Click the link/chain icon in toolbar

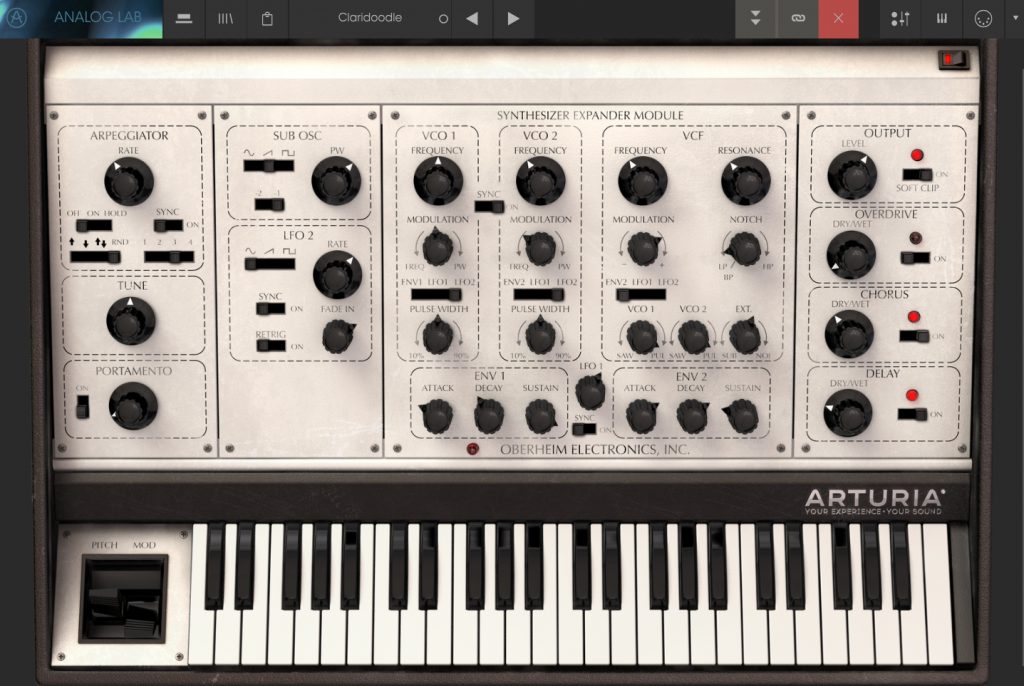(x=797, y=18)
